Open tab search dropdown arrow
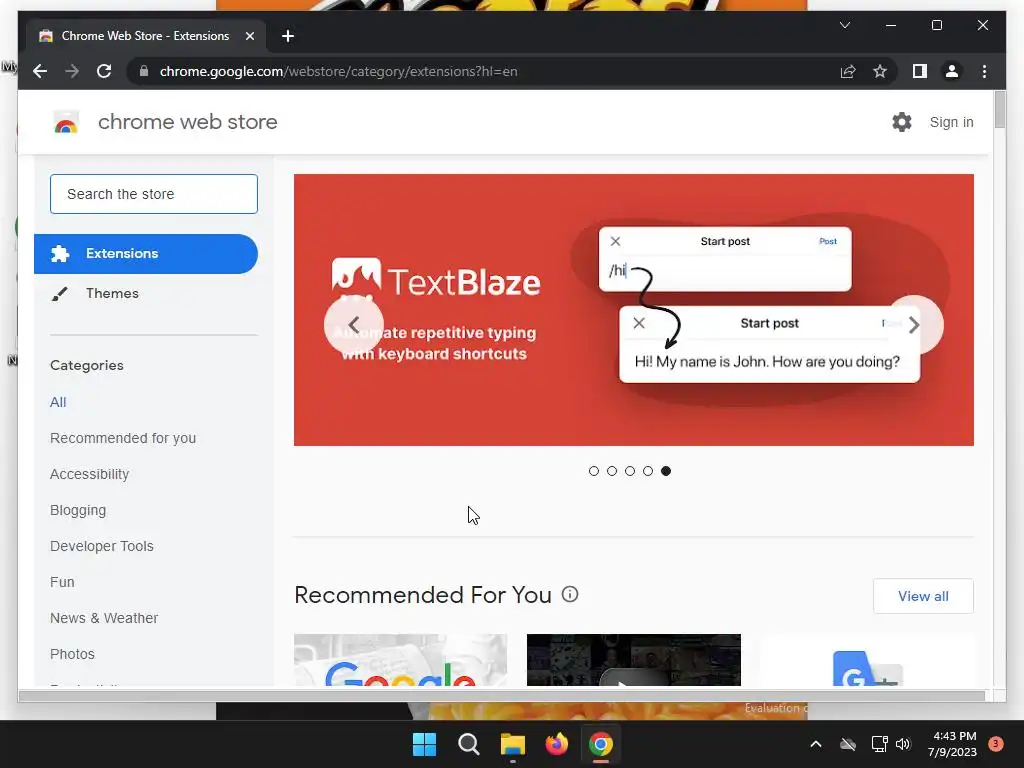Image resolution: width=1024 pixels, height=768 pixels. (x=844, y=25)
